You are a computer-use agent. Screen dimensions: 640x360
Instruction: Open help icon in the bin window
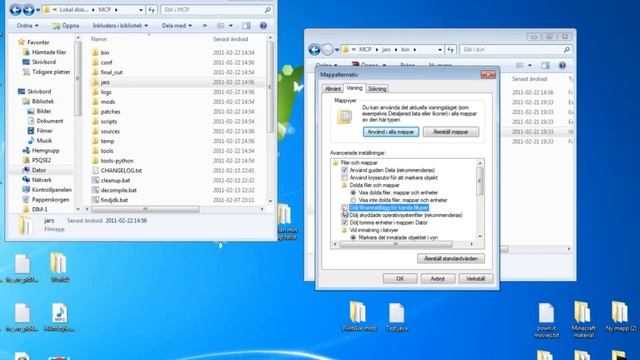coord(562,65)
